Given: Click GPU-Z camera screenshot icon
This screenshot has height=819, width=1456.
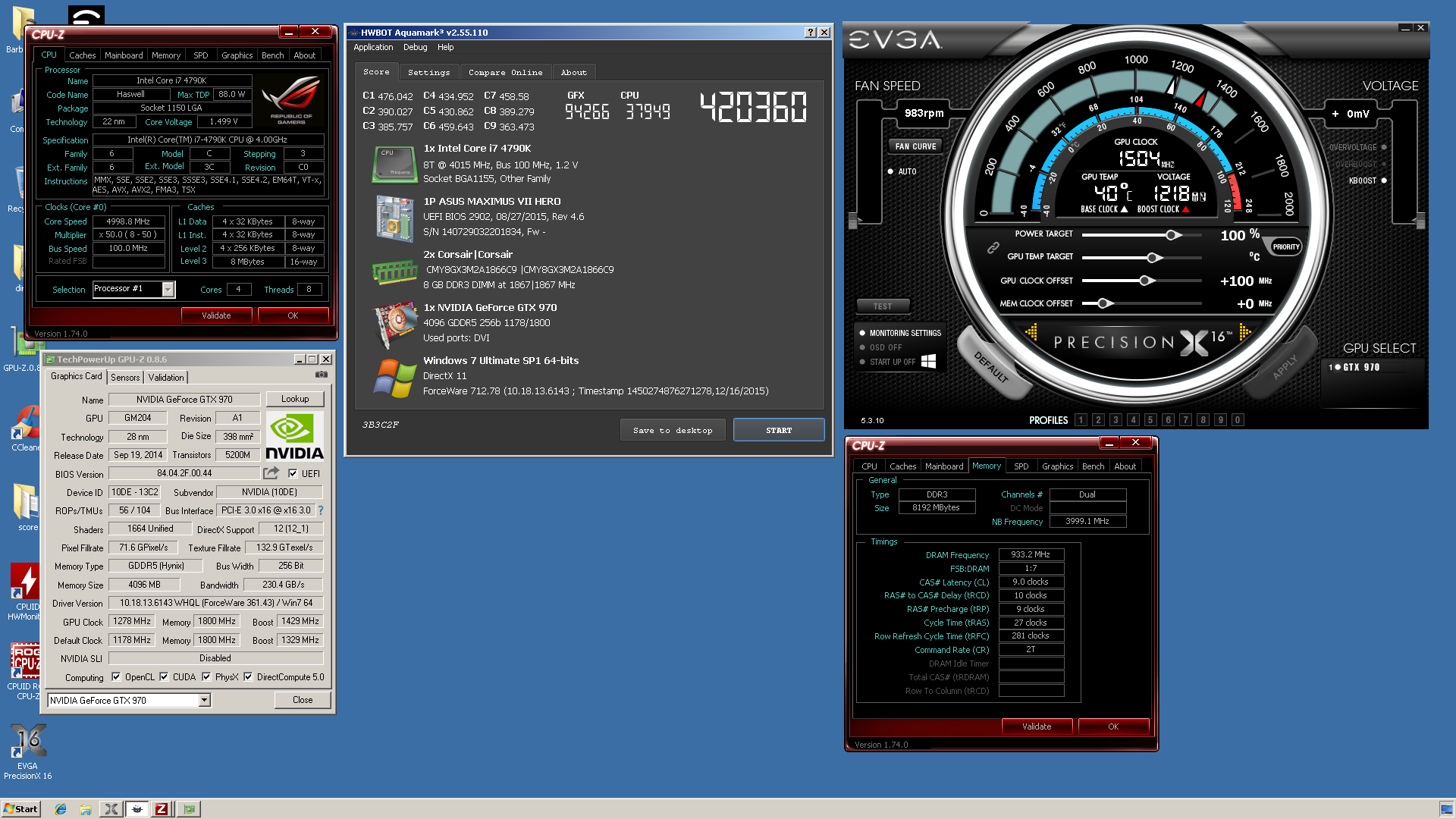Looking at the screenshot, I should click(x=322, y=375).
